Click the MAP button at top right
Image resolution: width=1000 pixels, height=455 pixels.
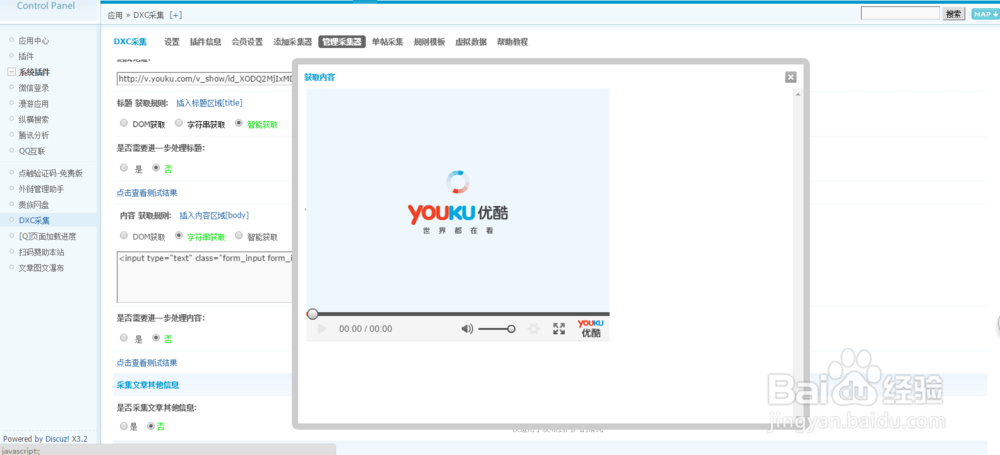(x=985, y=14)
